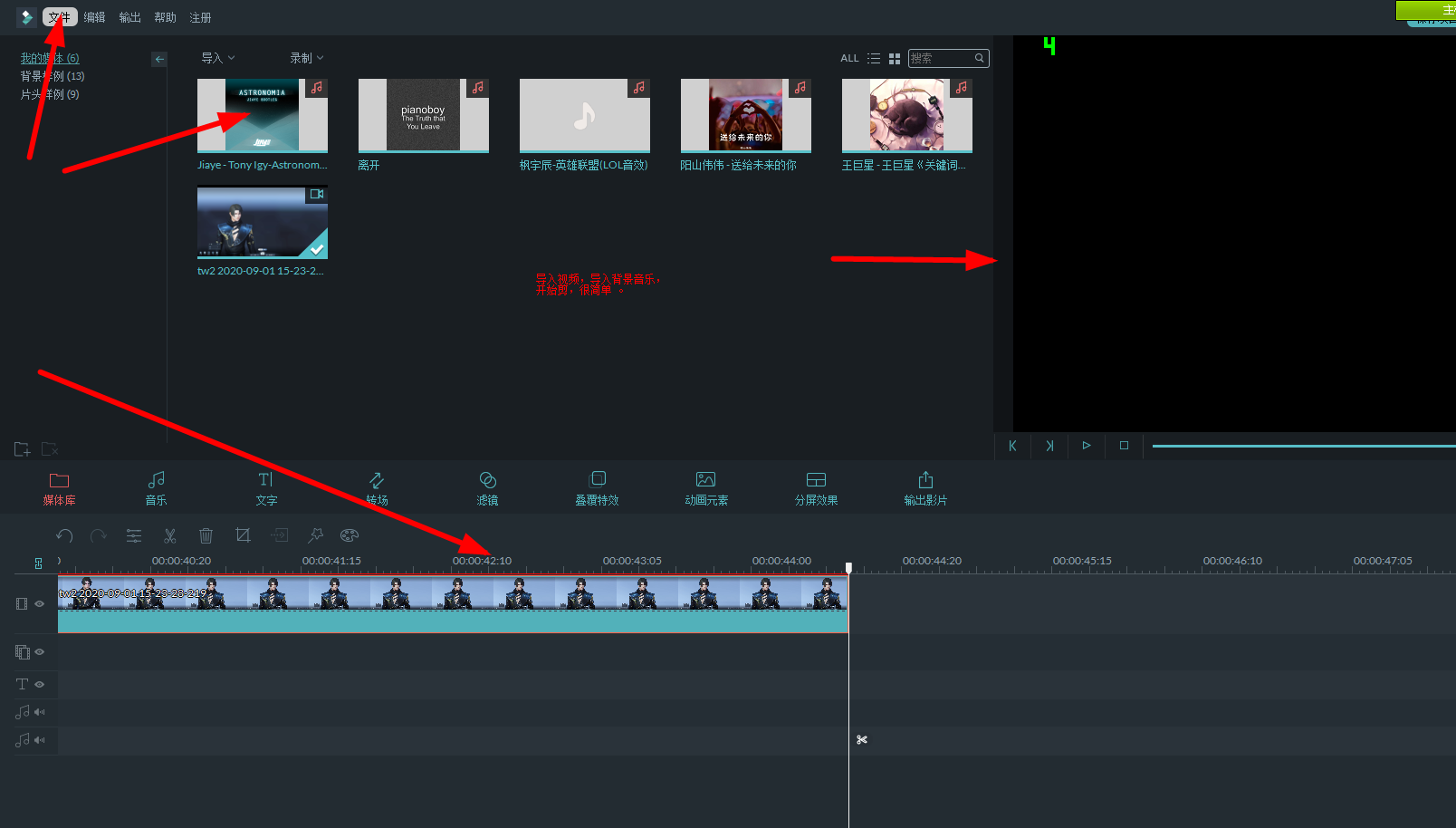The image size is (1456, 828).
Task: Open the edit adjustments sliders icon
Action: 134,535
